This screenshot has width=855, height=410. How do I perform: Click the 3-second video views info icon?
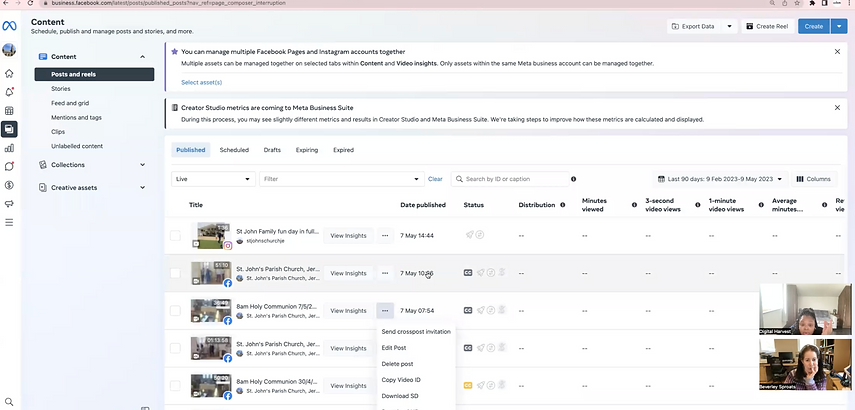(697, 205)
